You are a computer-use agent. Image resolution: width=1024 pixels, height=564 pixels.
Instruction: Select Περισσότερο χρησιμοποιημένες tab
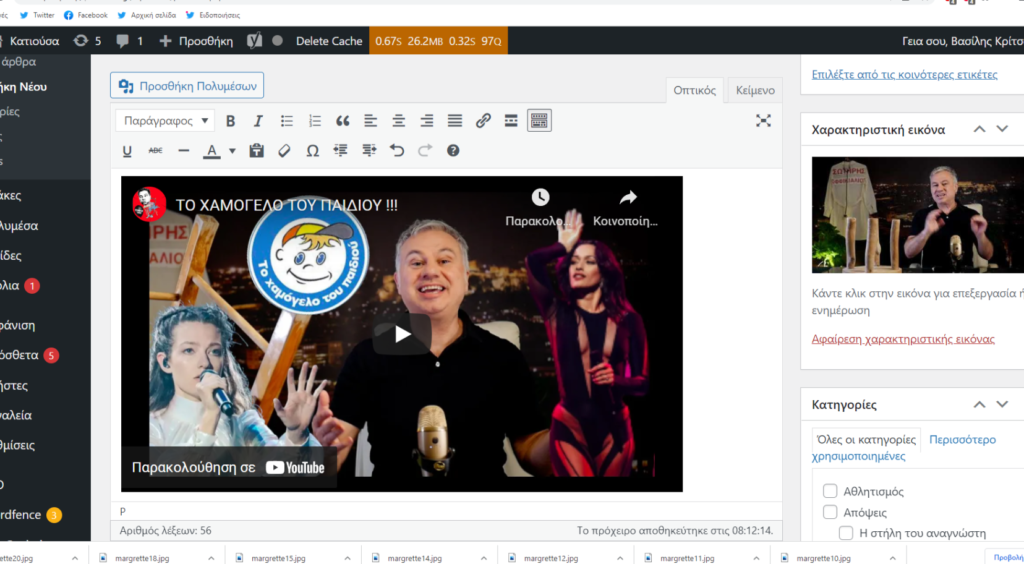click(x=904, y=447)
